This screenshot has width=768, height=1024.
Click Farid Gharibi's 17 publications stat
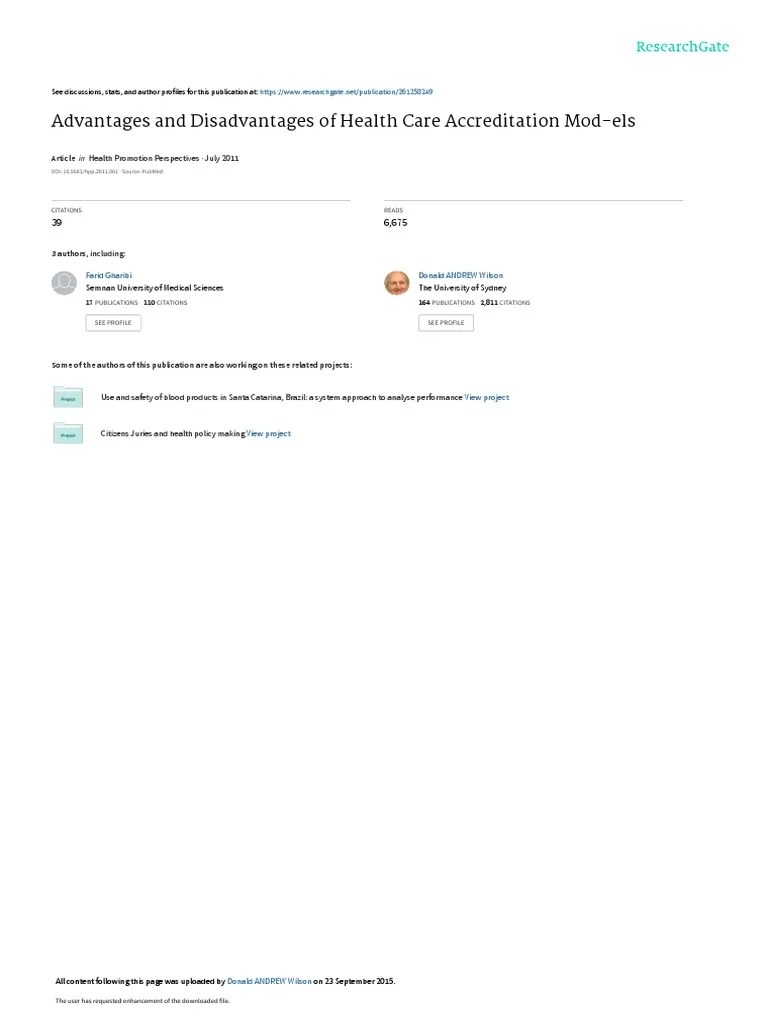[112, 303]
